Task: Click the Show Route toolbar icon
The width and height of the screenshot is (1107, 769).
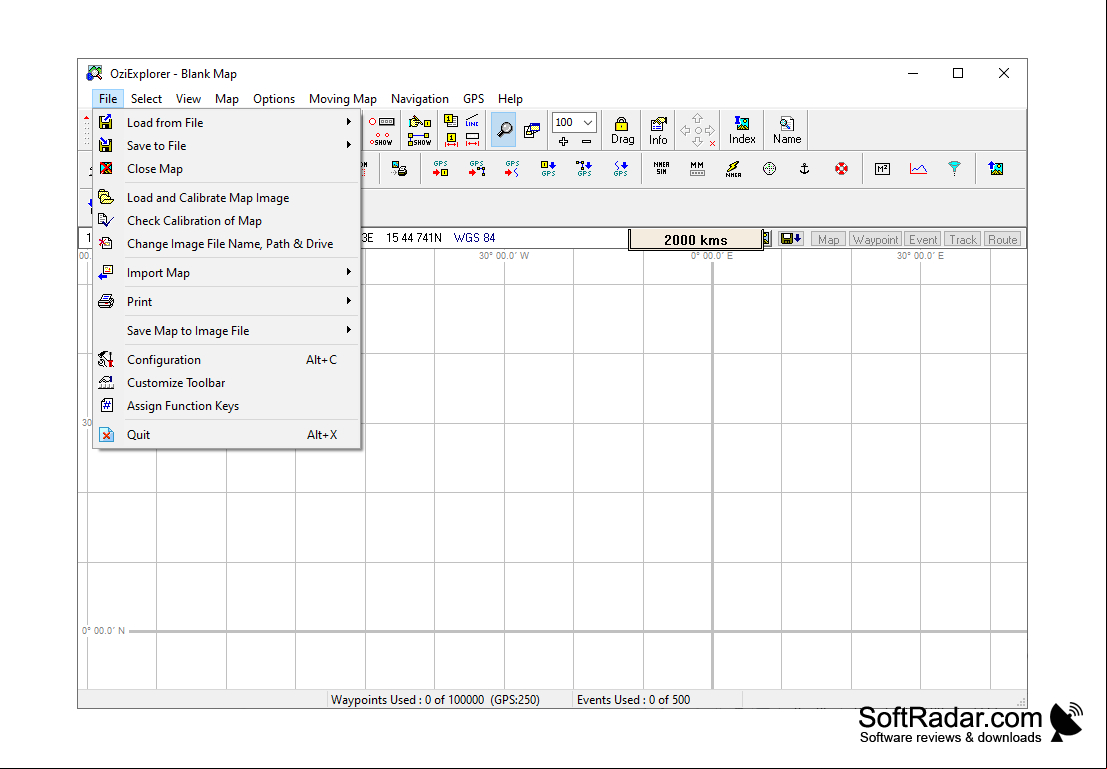Action: click(x=419, y=141)
